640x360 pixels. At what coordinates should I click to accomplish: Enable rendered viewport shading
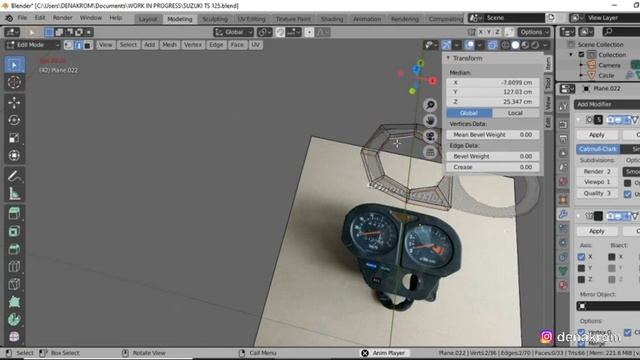tap(535, 45)
